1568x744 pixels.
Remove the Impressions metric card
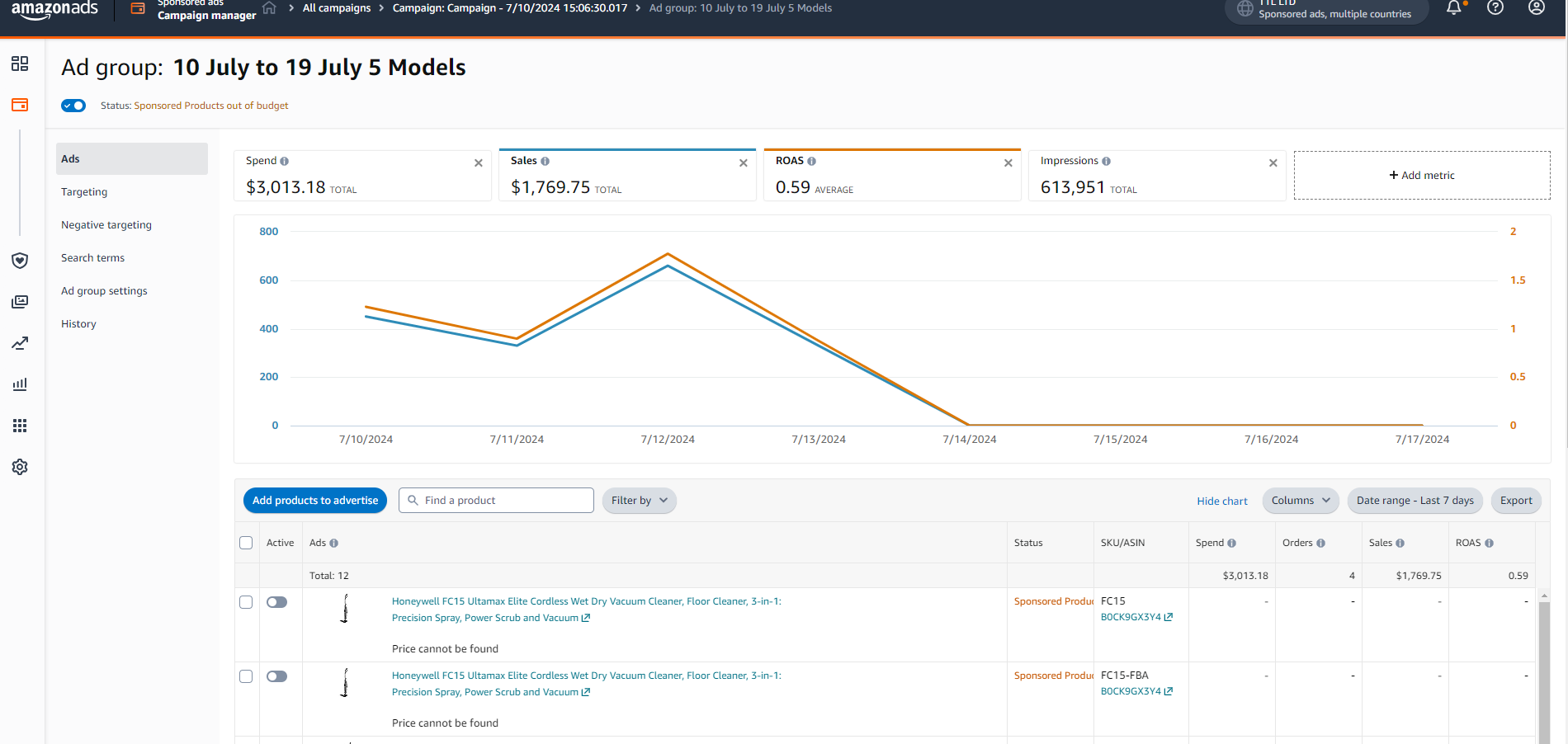pyautogui.click(x=1273, y=163)
